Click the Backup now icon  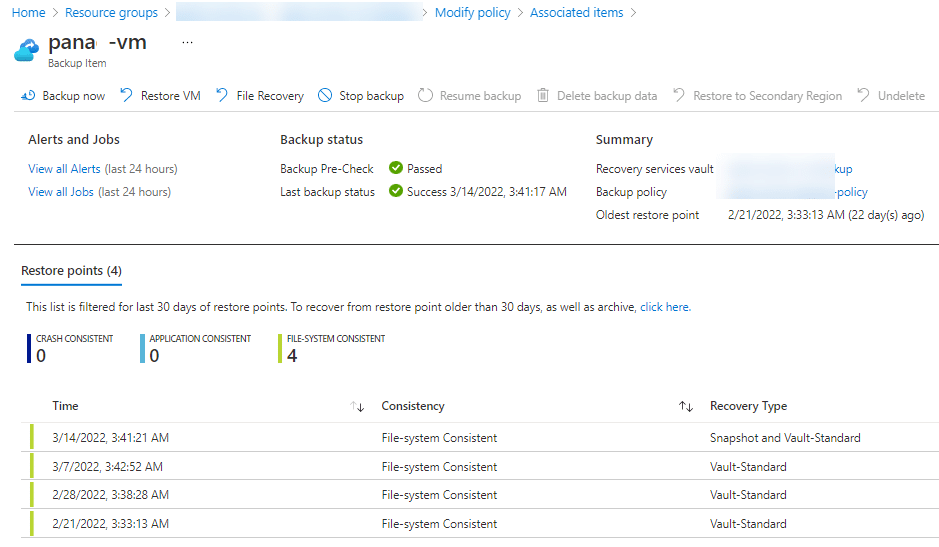tap(27, 96)
